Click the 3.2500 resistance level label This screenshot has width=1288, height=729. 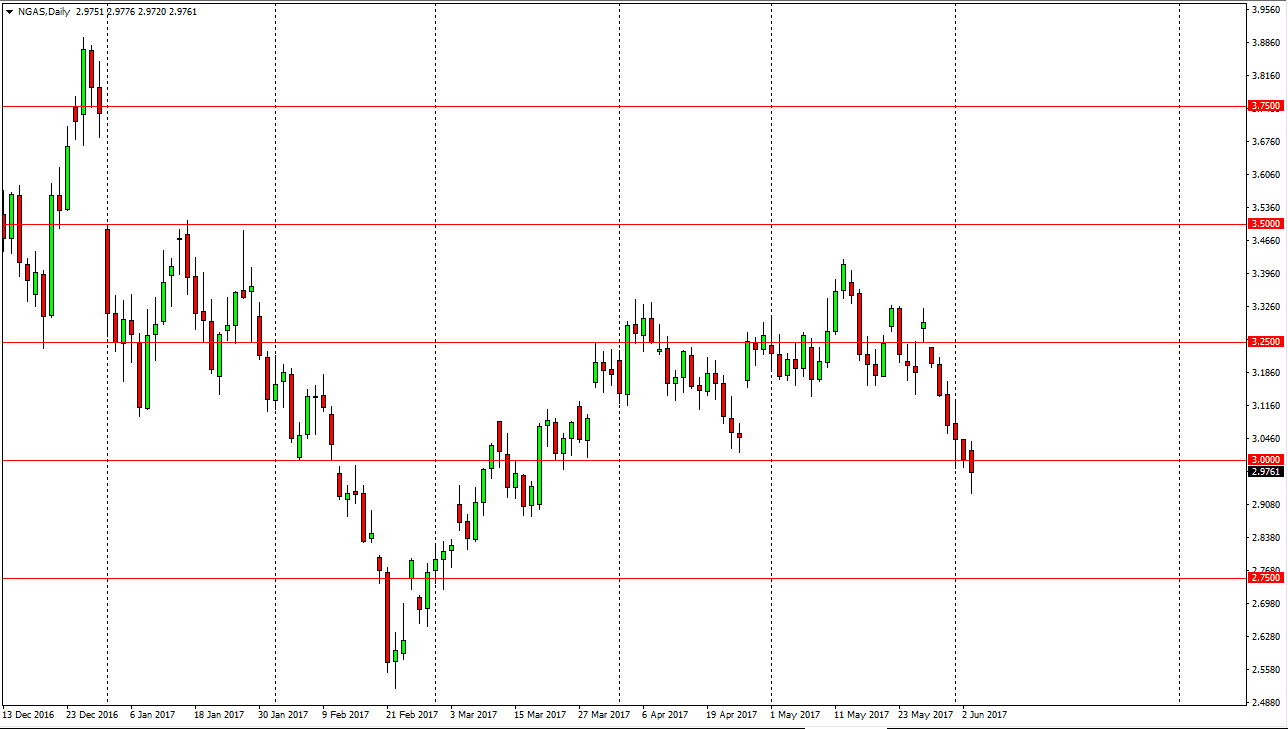coord(1266,340)
